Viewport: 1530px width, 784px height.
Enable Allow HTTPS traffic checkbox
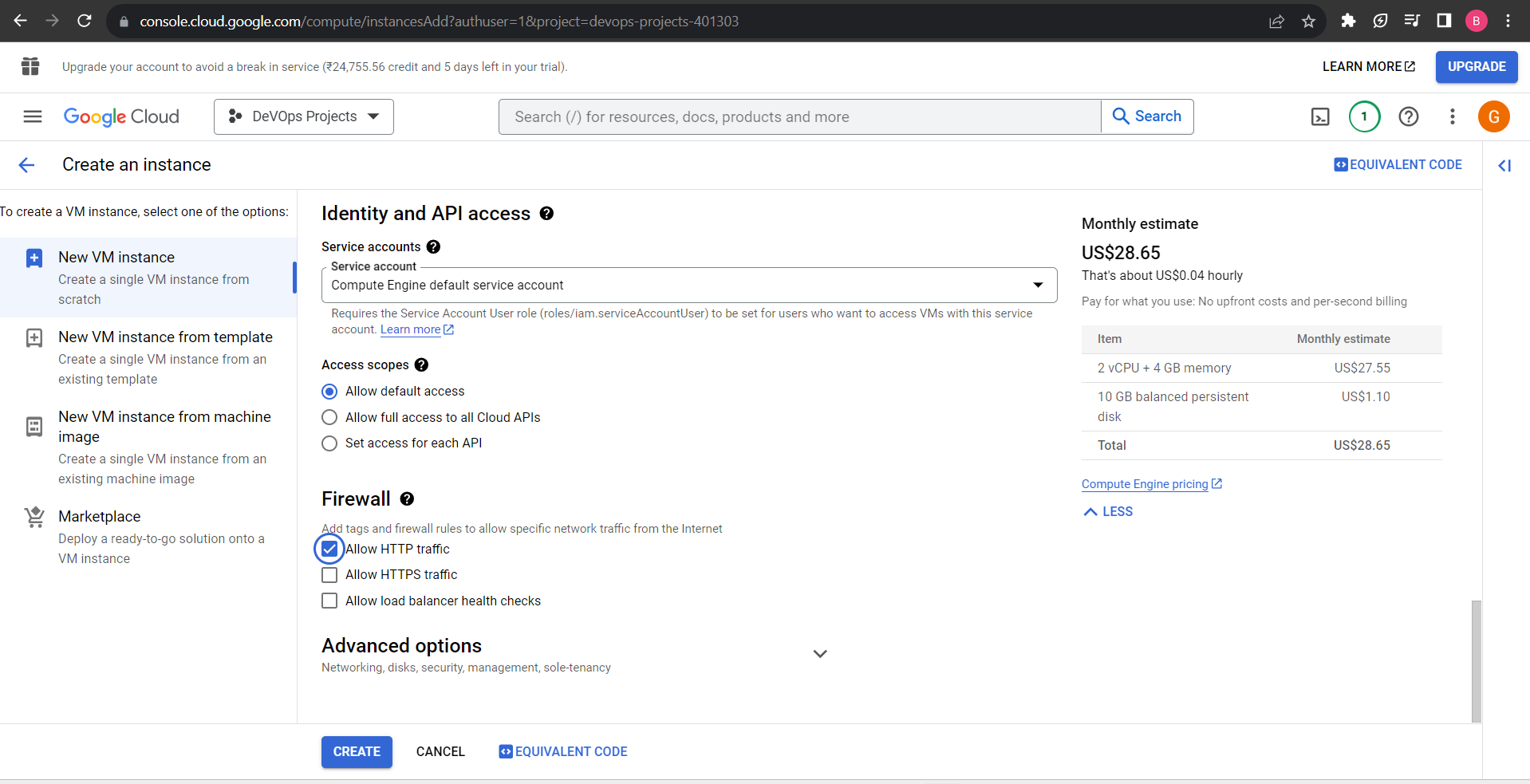coord(329,575)
